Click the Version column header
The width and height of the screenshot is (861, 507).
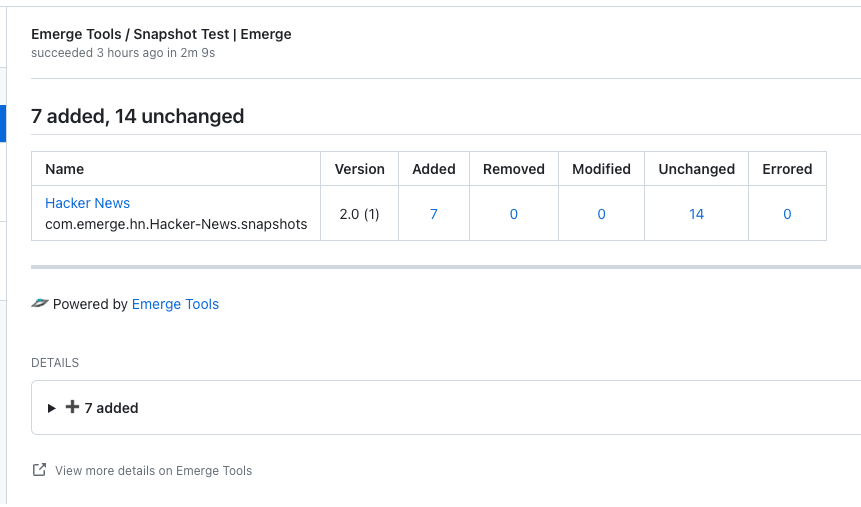(359, 169)
